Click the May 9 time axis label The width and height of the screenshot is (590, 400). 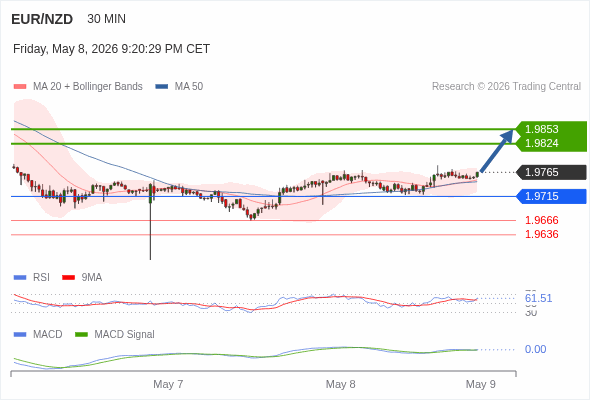481,384
